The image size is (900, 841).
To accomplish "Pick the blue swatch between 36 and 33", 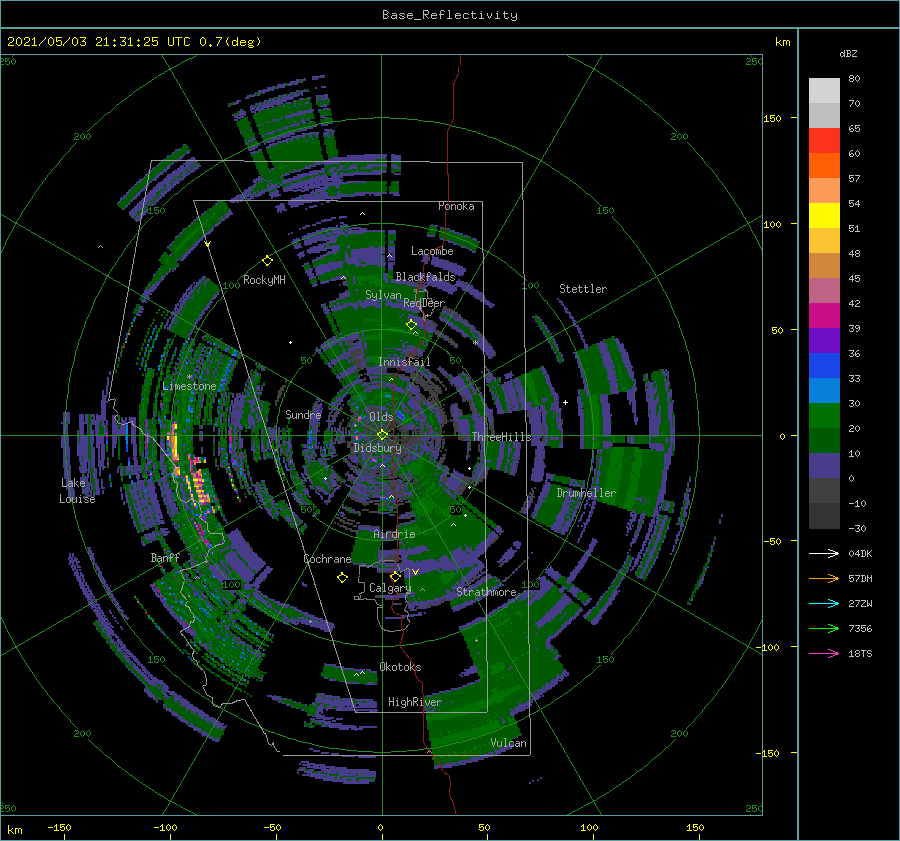I will coord(824,366).
